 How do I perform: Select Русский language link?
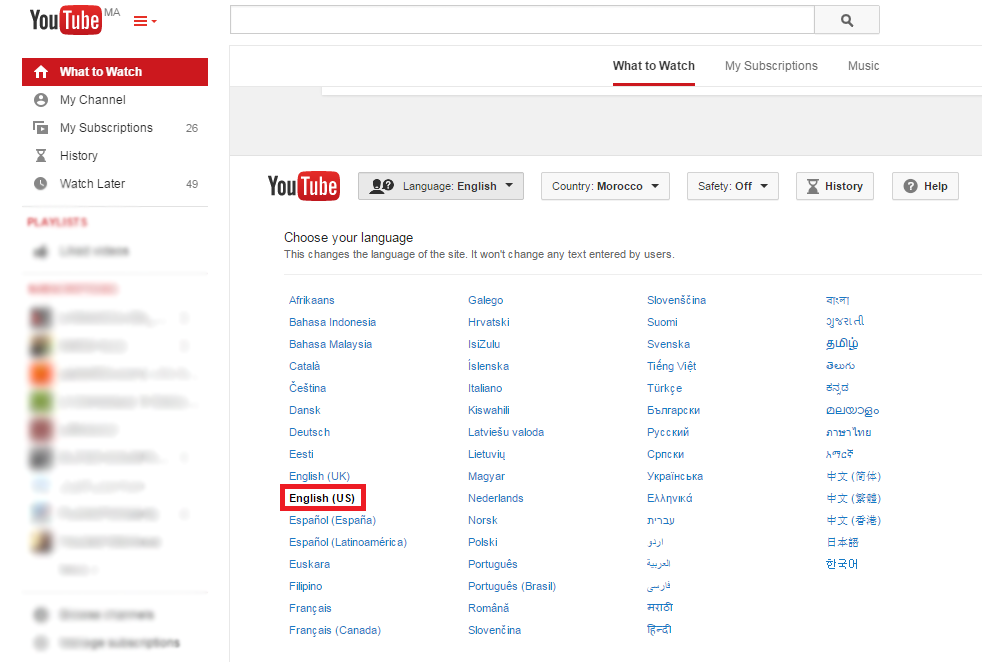pyautogui.click(x=668, y=432)
